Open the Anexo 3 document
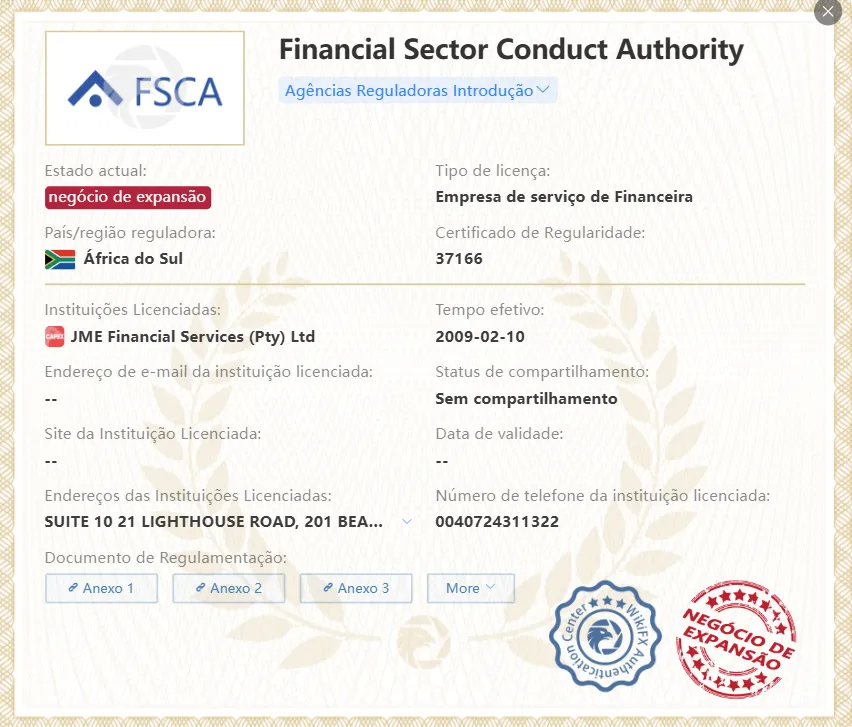The height and width of the screenshot is (727, 852). click(x=356, y=588)
